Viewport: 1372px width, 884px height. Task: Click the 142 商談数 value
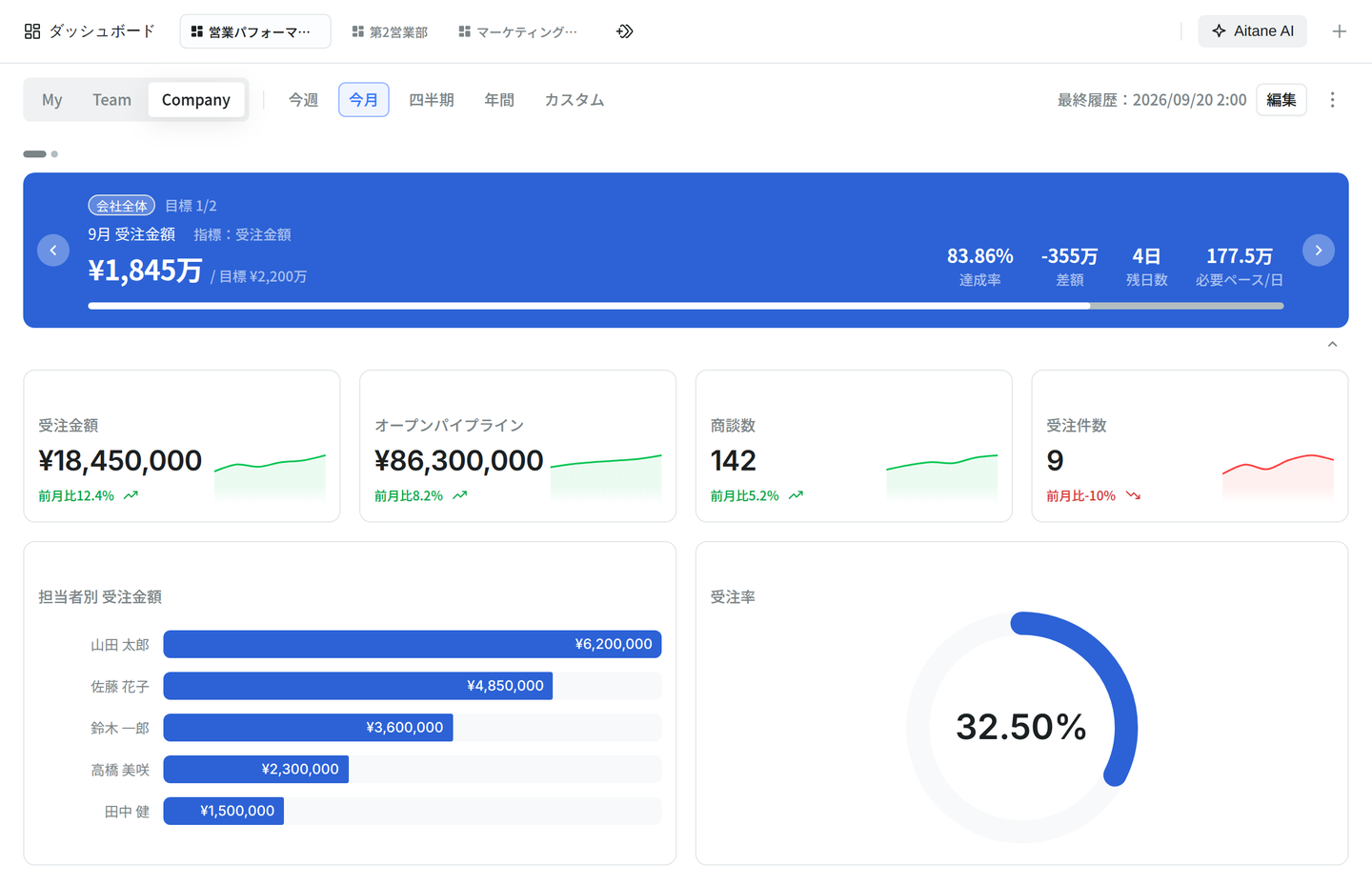[x=734, y=461]
